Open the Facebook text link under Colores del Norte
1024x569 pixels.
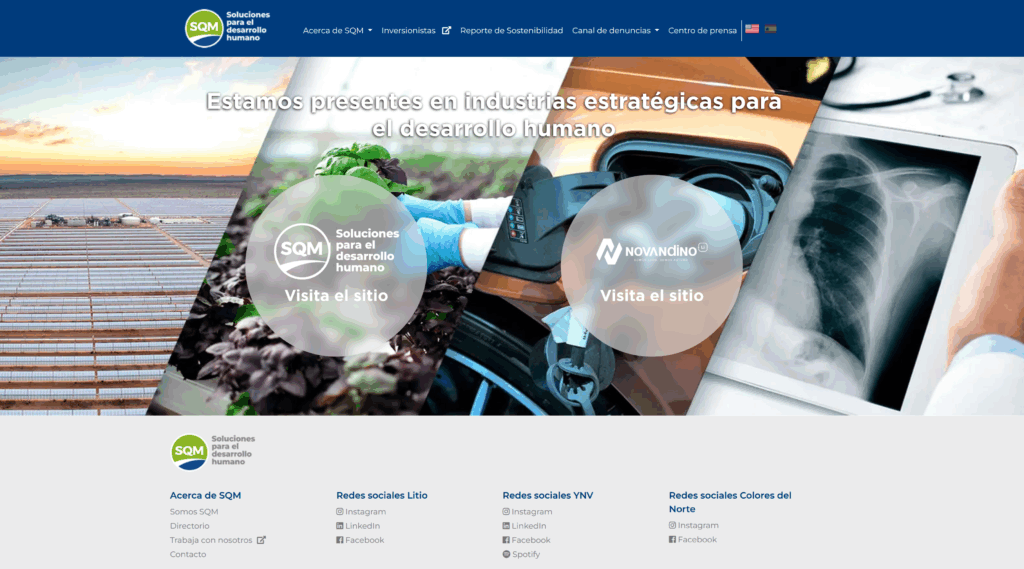coord(697,540)
